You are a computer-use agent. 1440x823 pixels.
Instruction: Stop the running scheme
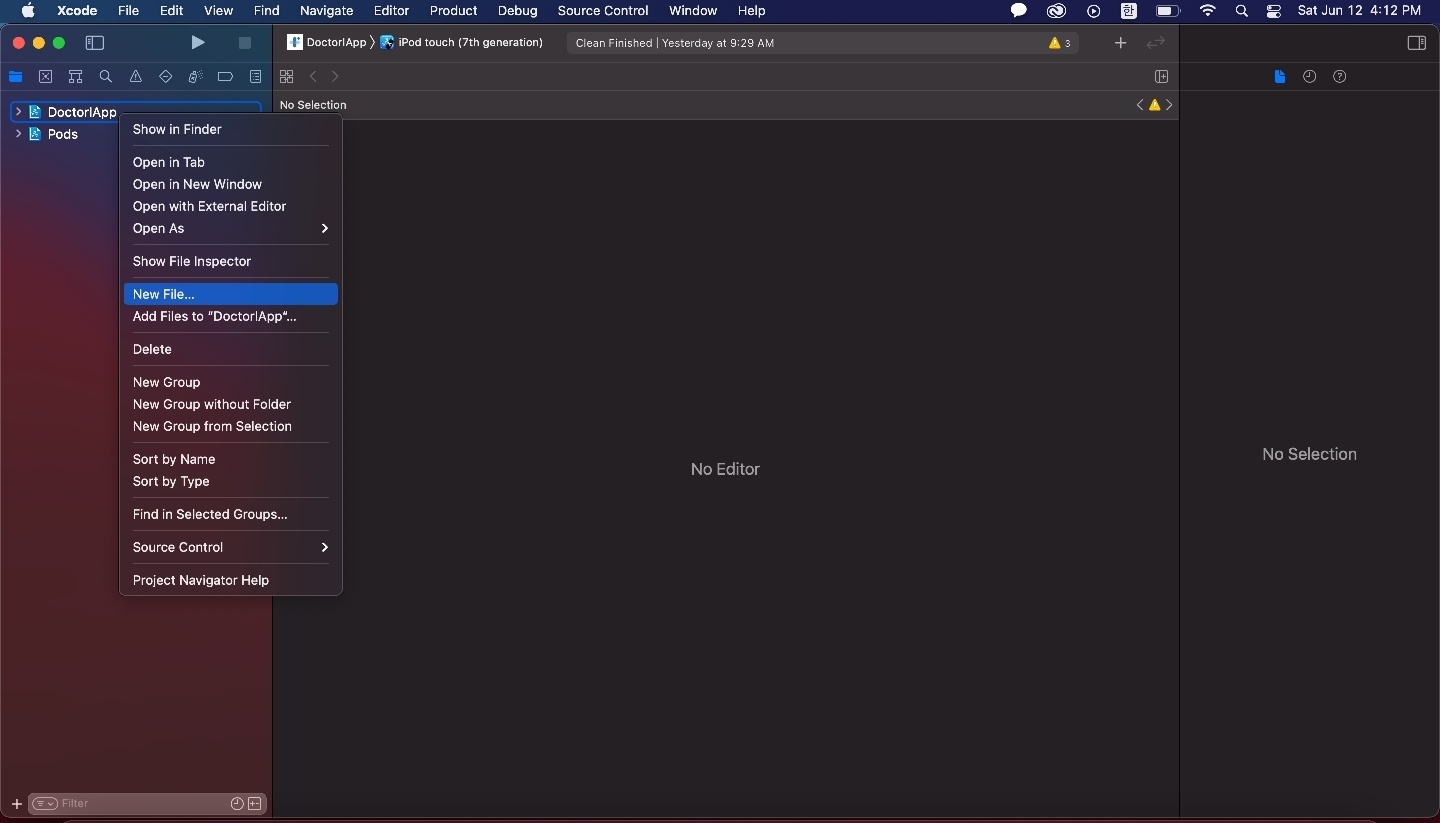click(x=244, y=43)
